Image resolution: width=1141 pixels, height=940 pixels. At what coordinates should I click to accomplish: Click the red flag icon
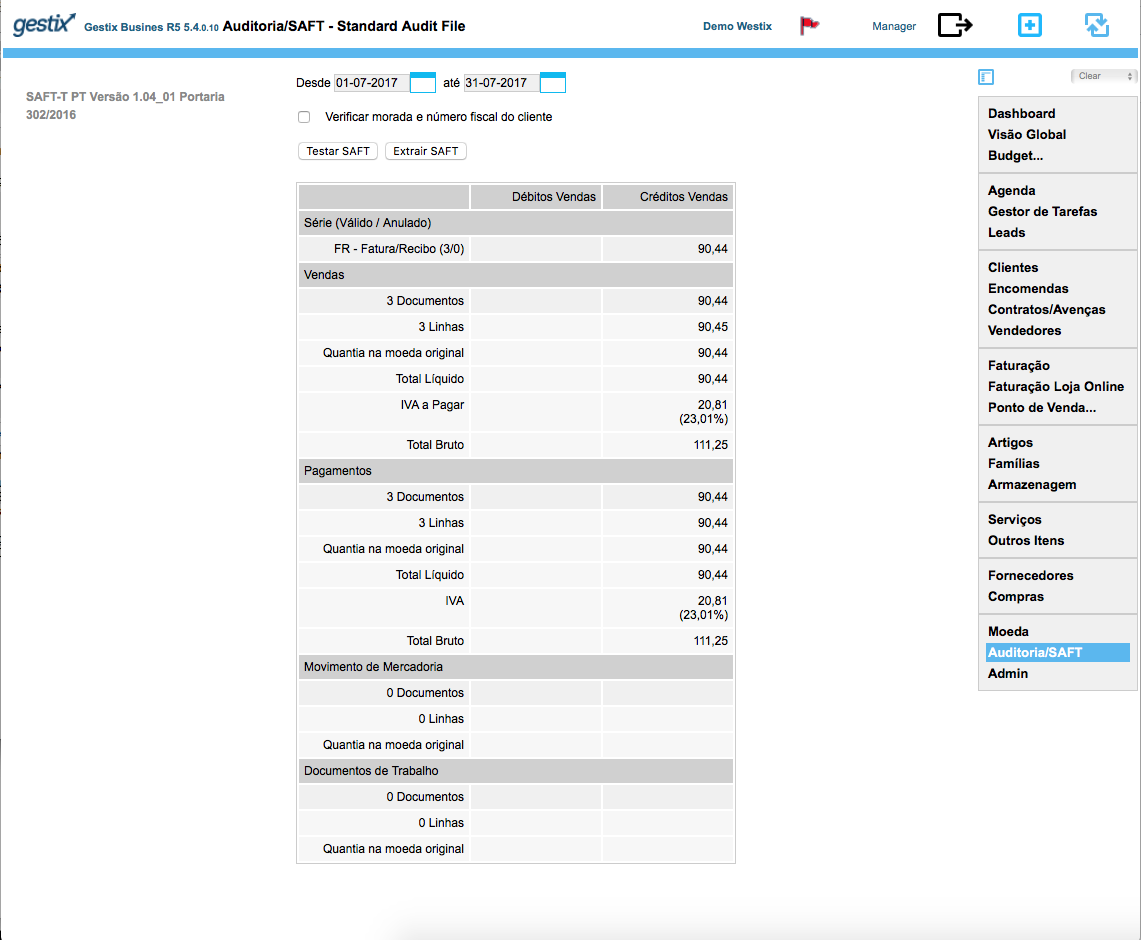[809, 26]
